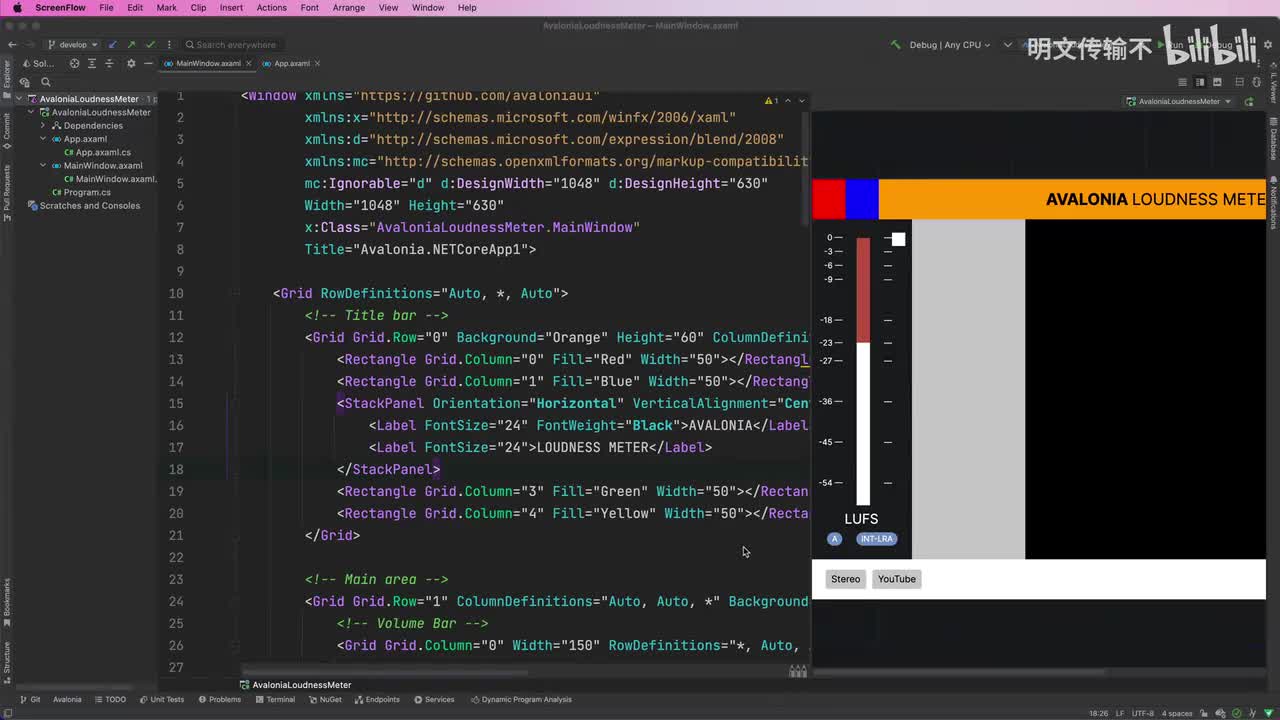Open the Problems tool window
This screenshot has height=720, width=1280.
220,699
